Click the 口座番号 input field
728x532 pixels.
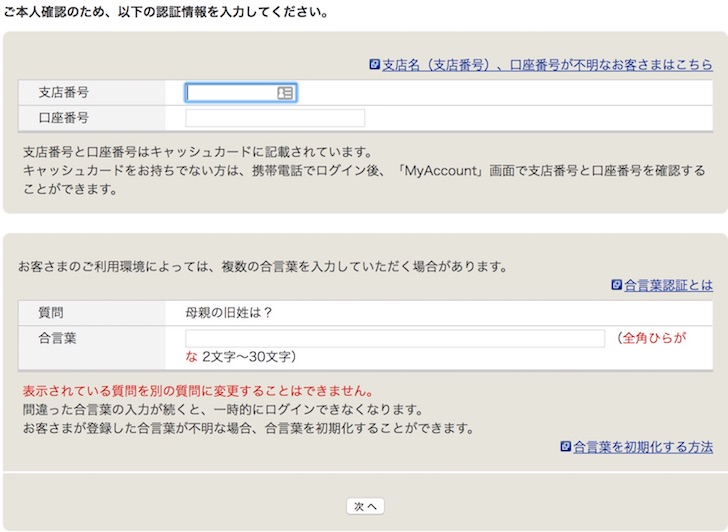click(x=275, y=118)
